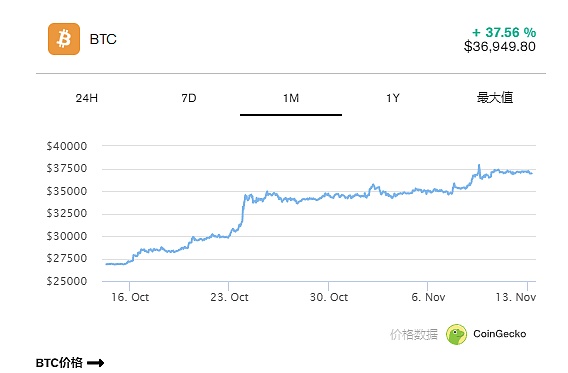This screenshot has width=568, height=373.
Task: Click the 23. Oct date label
Action: pyautogui.click(x=229, y=297)
